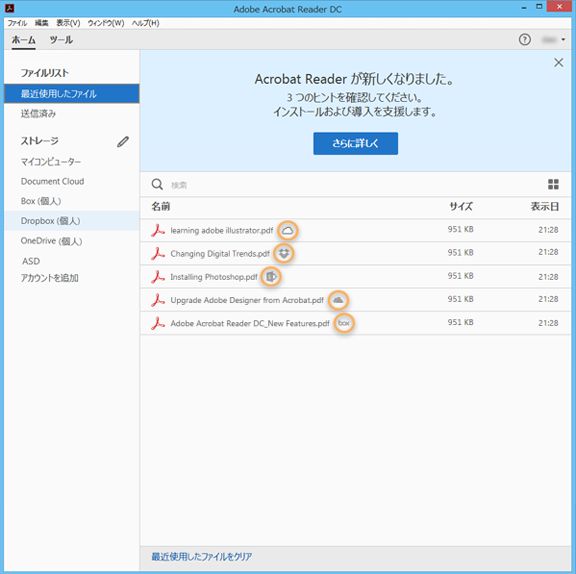This screenshot has width=576, height=574.
Task: Click the box icon beside Adobe Acrobat Reader DC_New Features.pdf
Action: pyautogui.click(x=344, y=323)
